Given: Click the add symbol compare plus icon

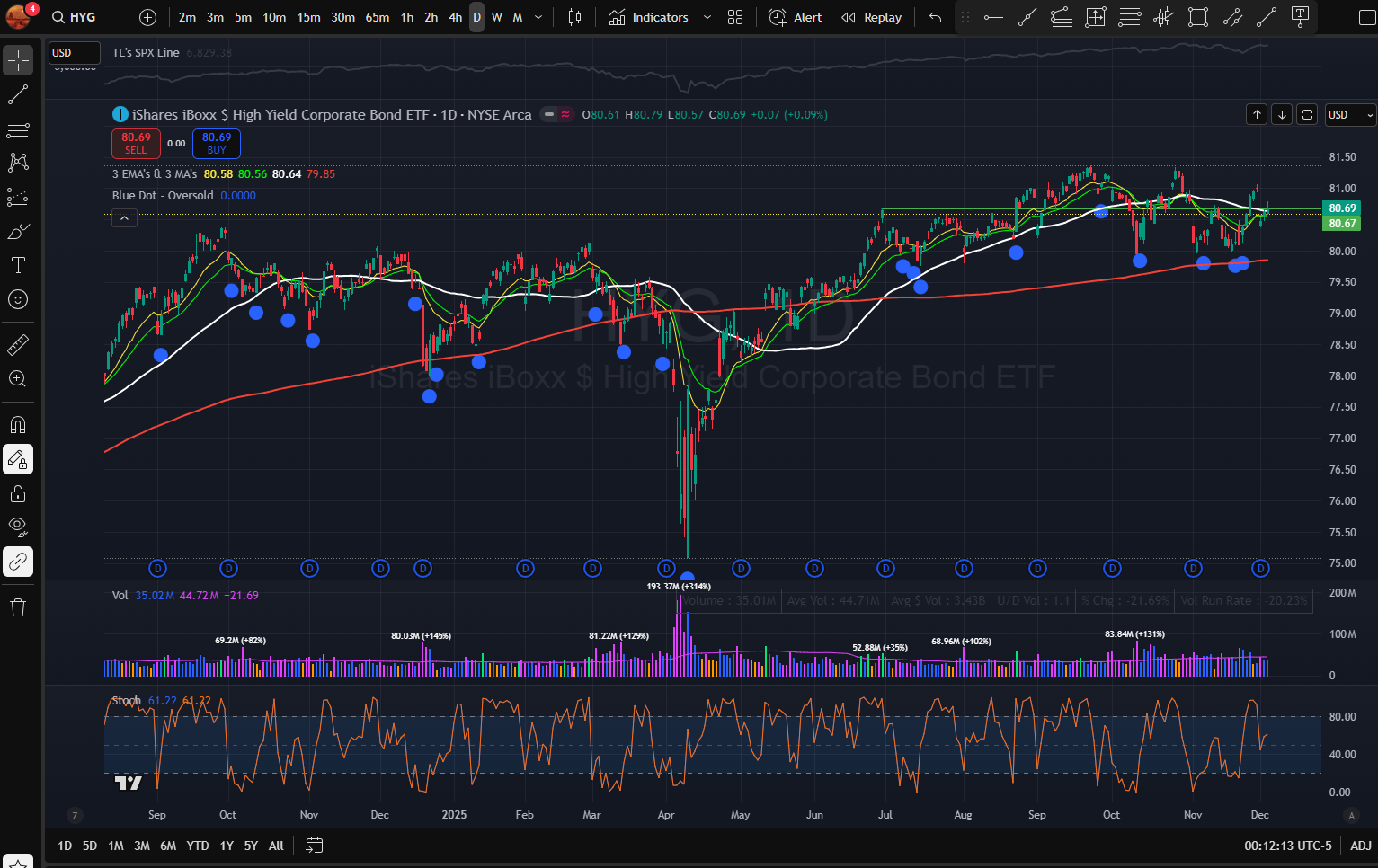Looking at the screenshot, I should point(148,17).
